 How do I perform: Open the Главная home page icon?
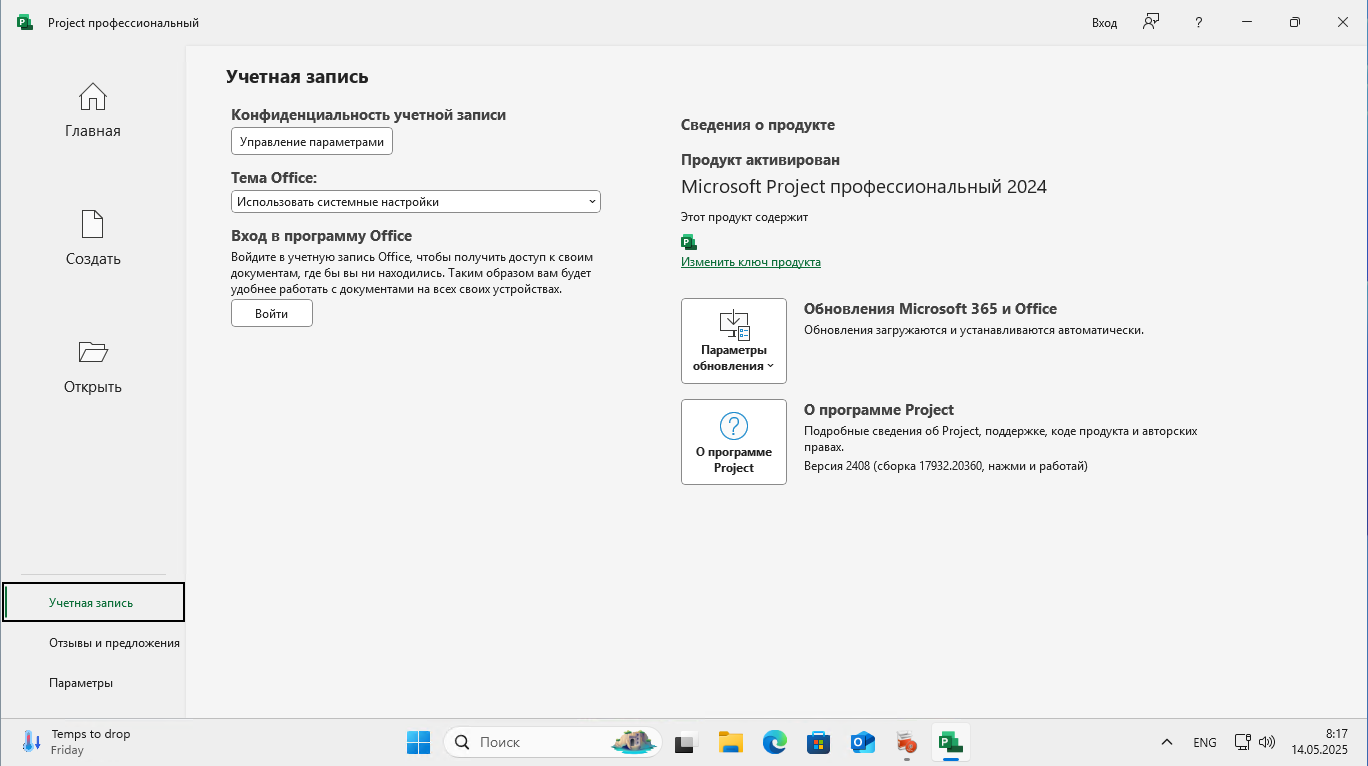coord(92,98)
